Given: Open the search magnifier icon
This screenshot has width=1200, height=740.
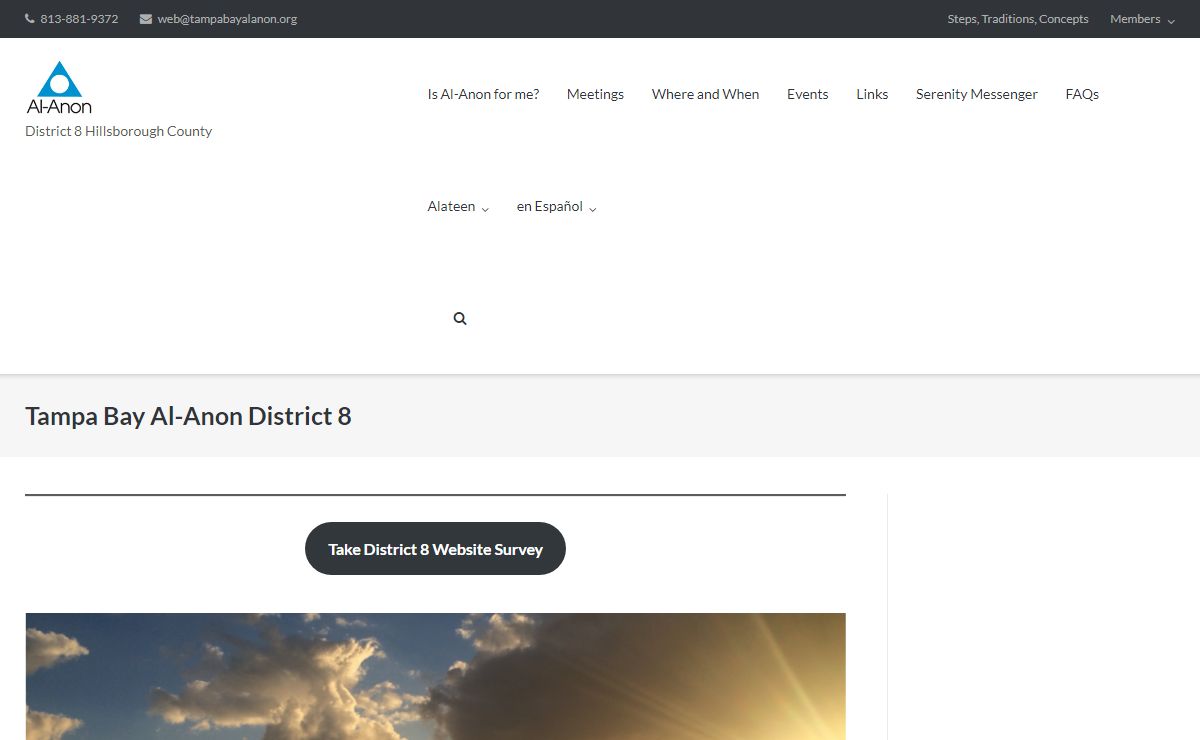Looking at the screenshot, I should click(460, 319).
